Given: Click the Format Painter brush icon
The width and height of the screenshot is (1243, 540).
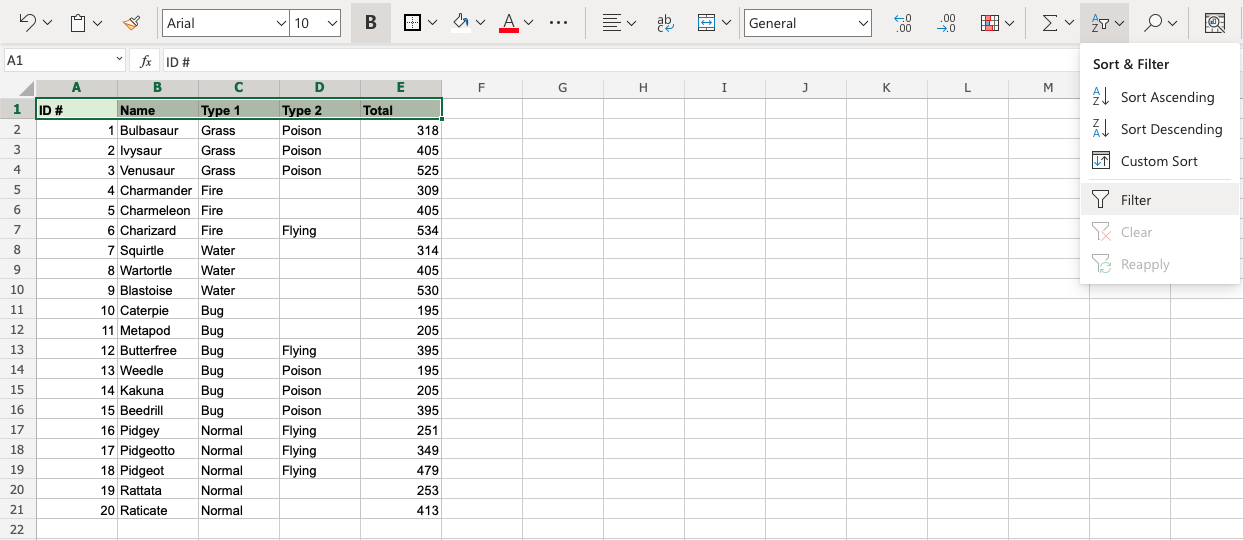Looking at the screenshot, I should click(131, 22).
